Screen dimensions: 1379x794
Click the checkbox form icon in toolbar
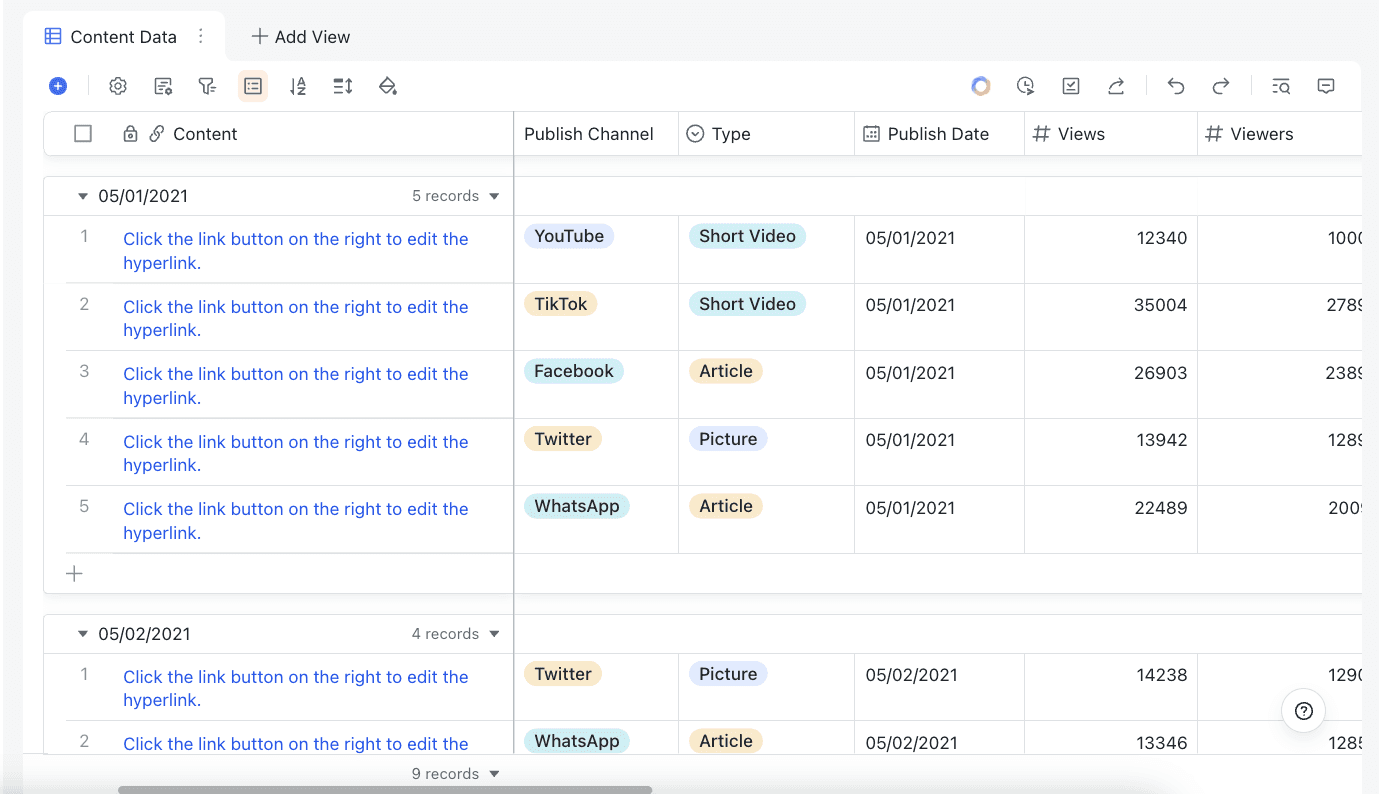coord(1071,86)
